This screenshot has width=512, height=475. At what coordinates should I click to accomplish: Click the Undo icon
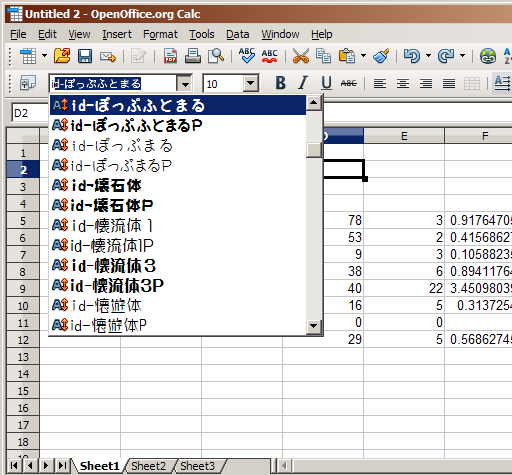pyautogui.click(x=412, y=56)
